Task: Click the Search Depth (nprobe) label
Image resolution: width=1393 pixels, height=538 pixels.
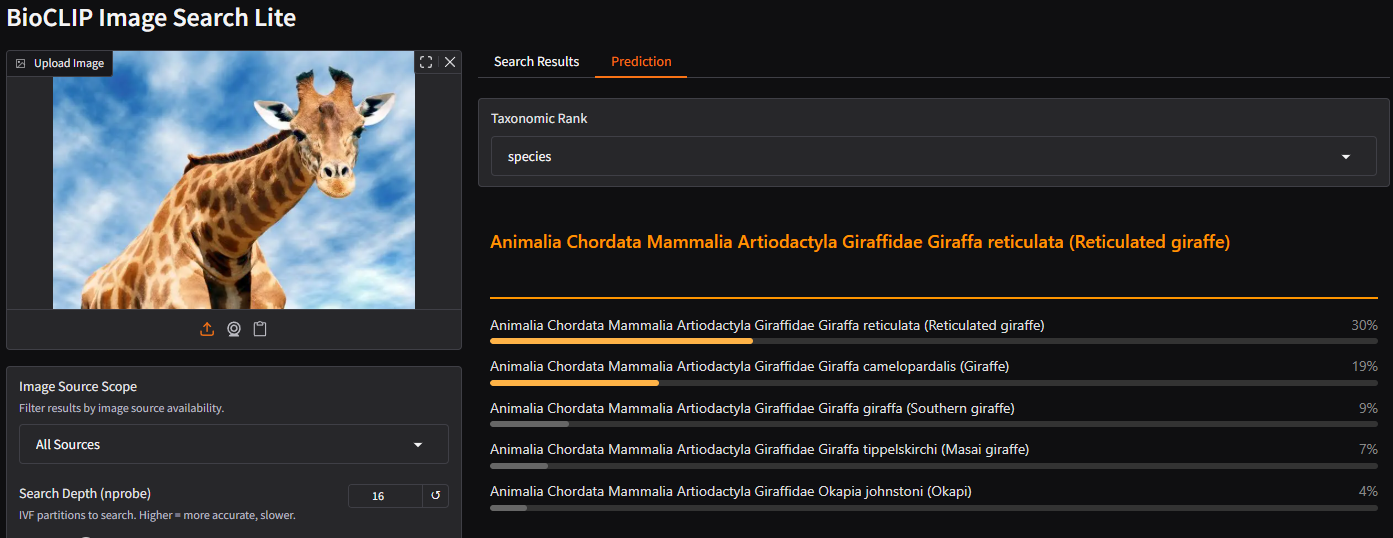Action: point(85,494)
